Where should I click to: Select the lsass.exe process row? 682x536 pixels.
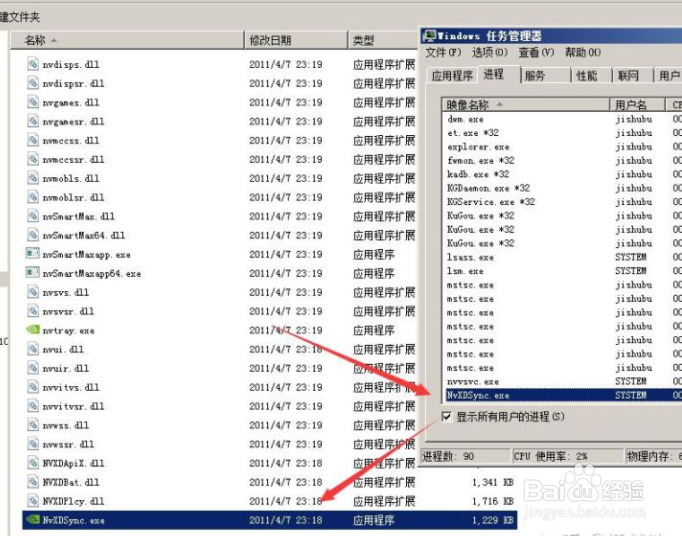(x=562, y=257)
